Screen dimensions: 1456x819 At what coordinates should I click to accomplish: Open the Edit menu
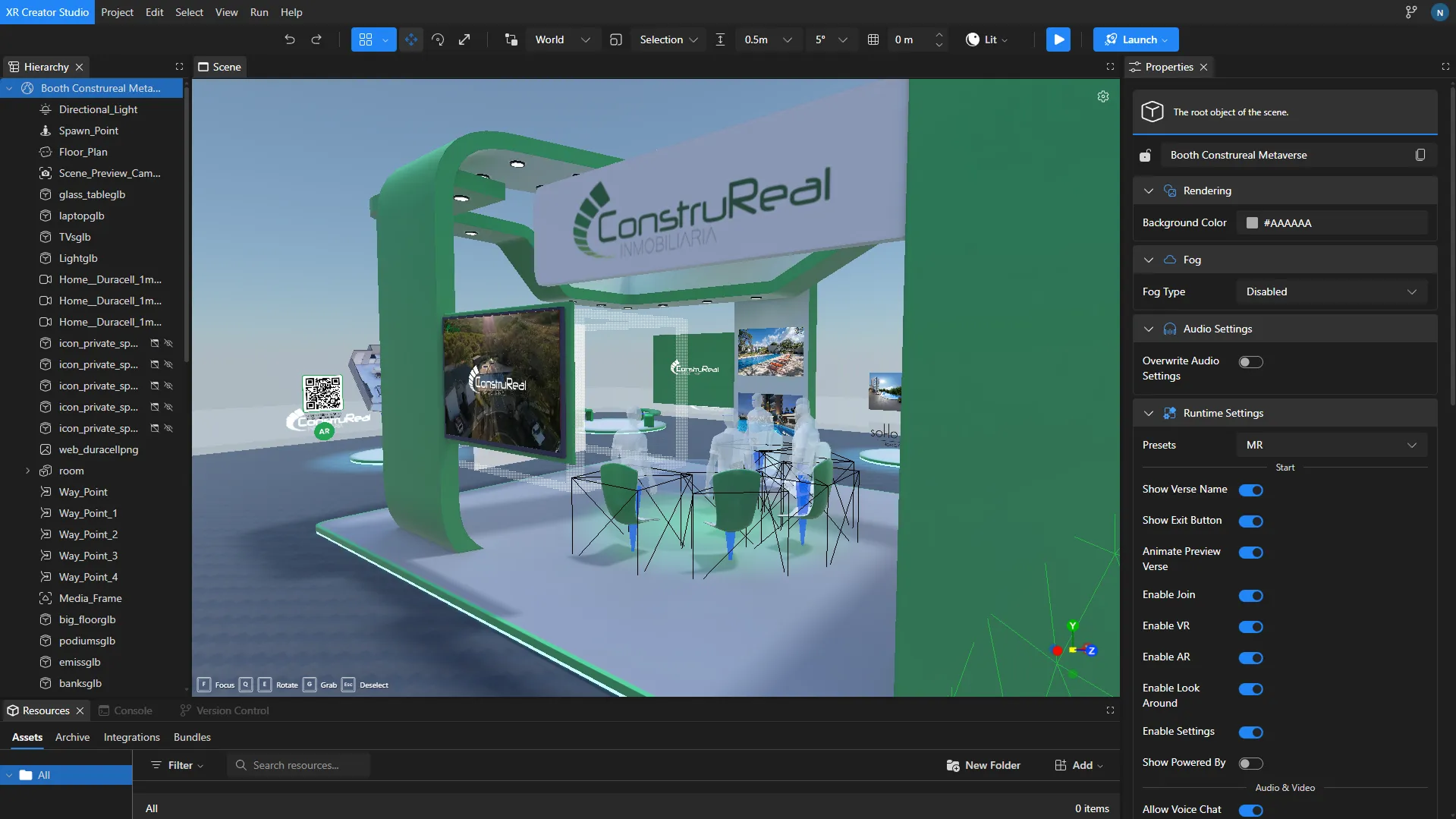[154, 12]
